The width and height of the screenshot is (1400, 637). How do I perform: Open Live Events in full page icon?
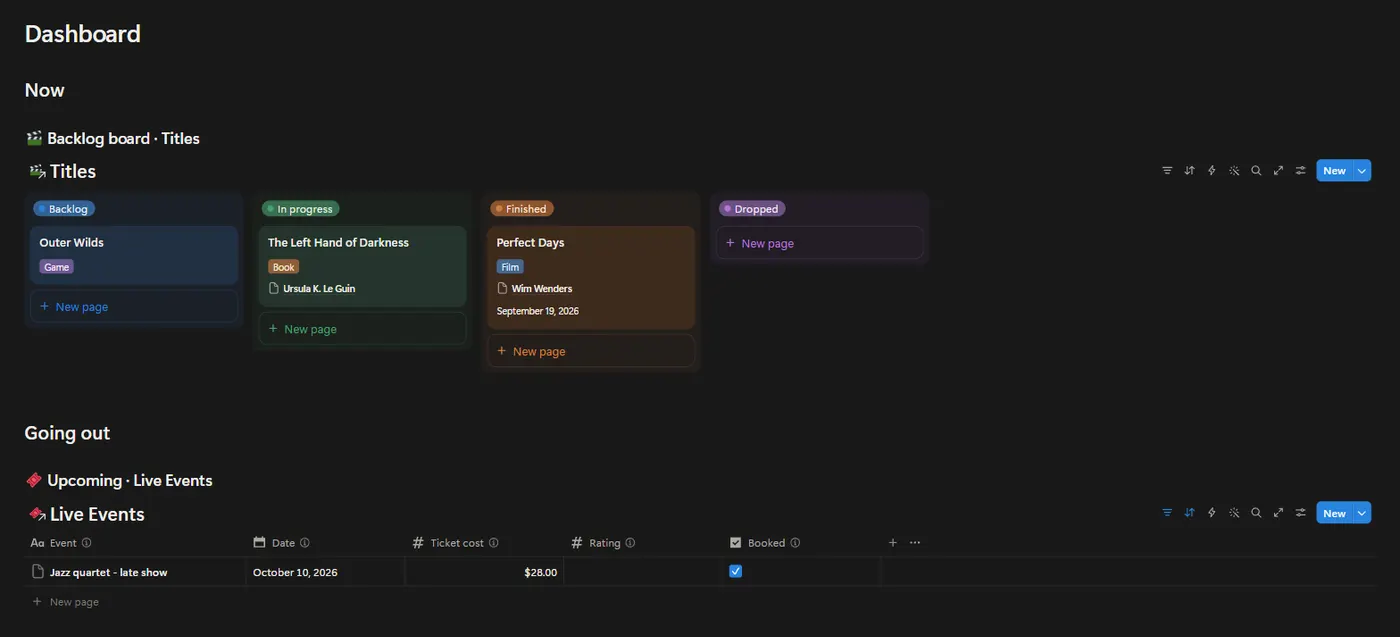(x=1278, y=513)
